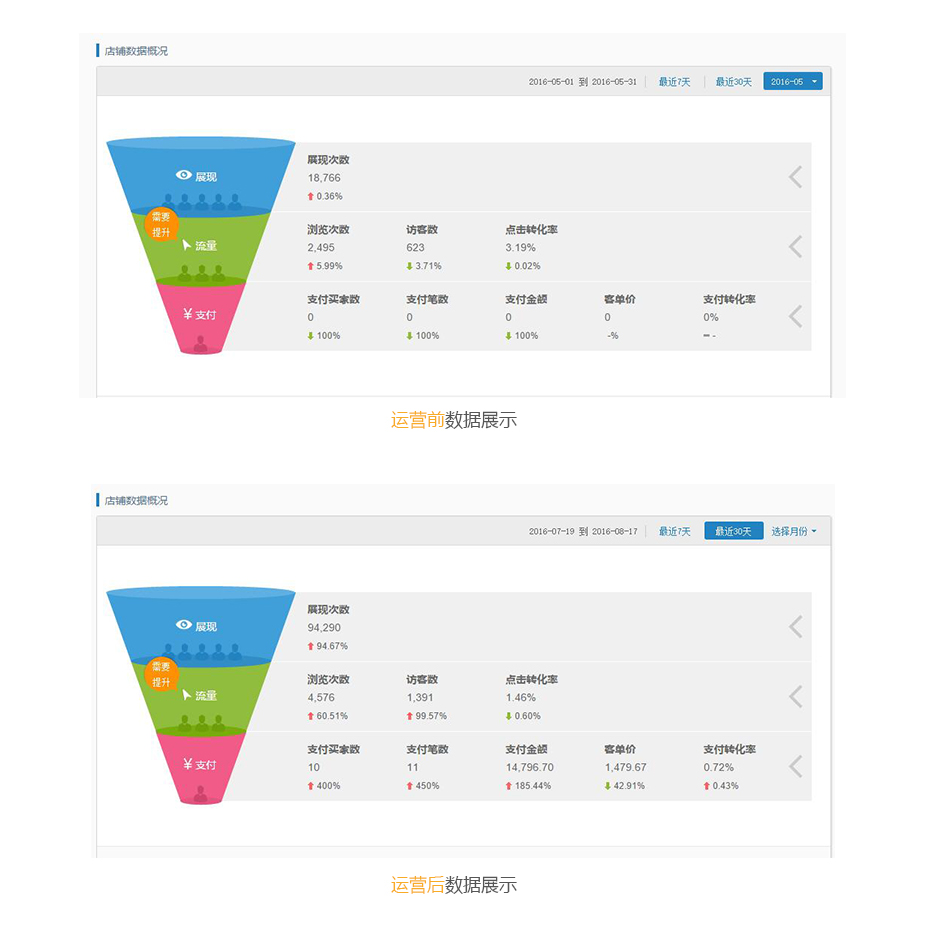
Task: Click the 展现次数 value 94,290
Action: tap(324, 627)
